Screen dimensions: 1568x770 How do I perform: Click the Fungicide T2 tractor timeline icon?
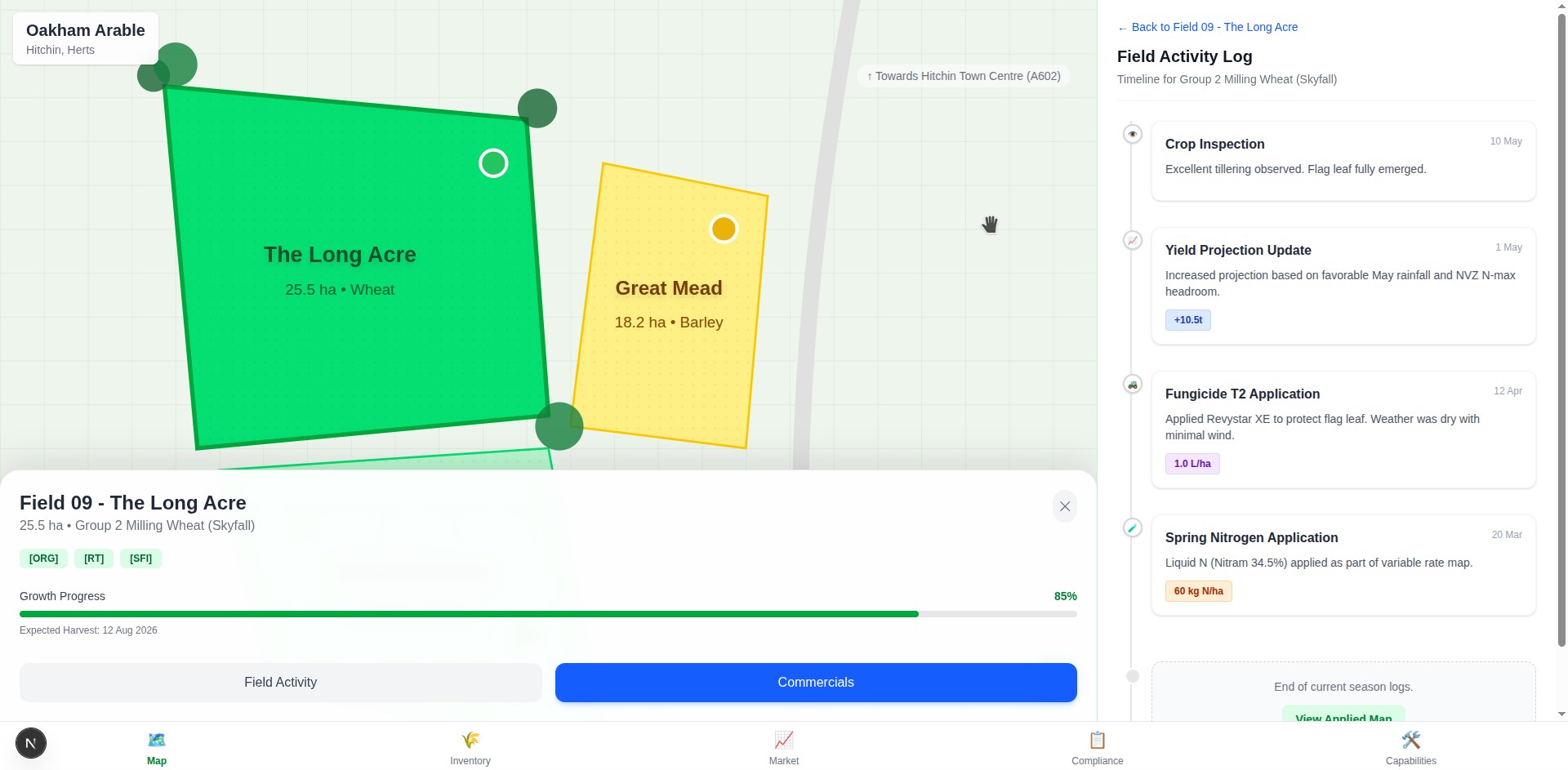(x=1133, y=384)
